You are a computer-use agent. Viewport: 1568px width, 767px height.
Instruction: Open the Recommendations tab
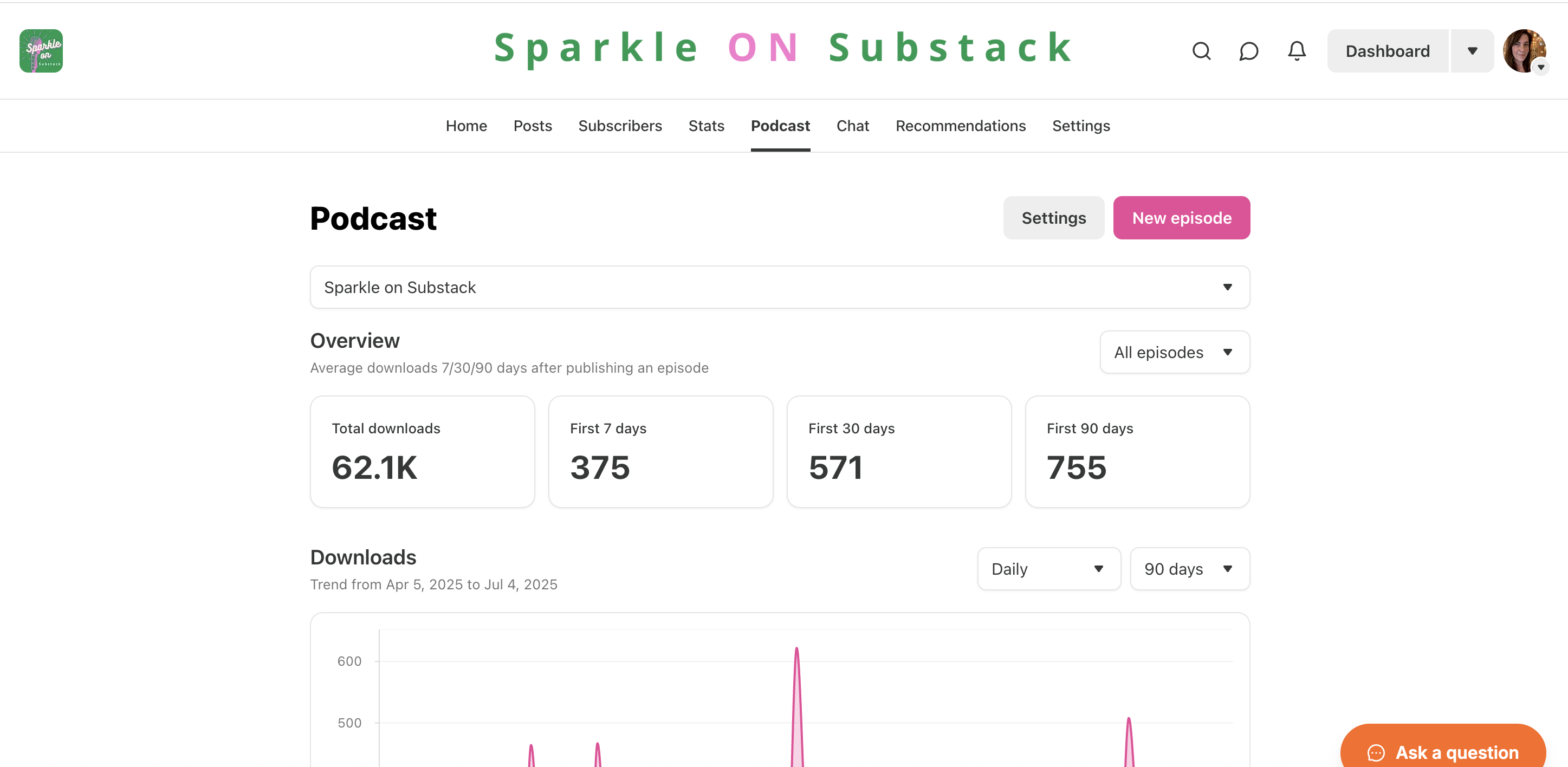[960, 126]
